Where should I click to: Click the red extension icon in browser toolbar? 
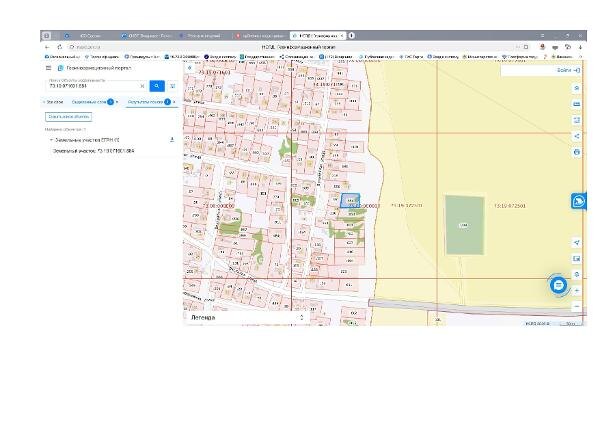coord(542,47)
